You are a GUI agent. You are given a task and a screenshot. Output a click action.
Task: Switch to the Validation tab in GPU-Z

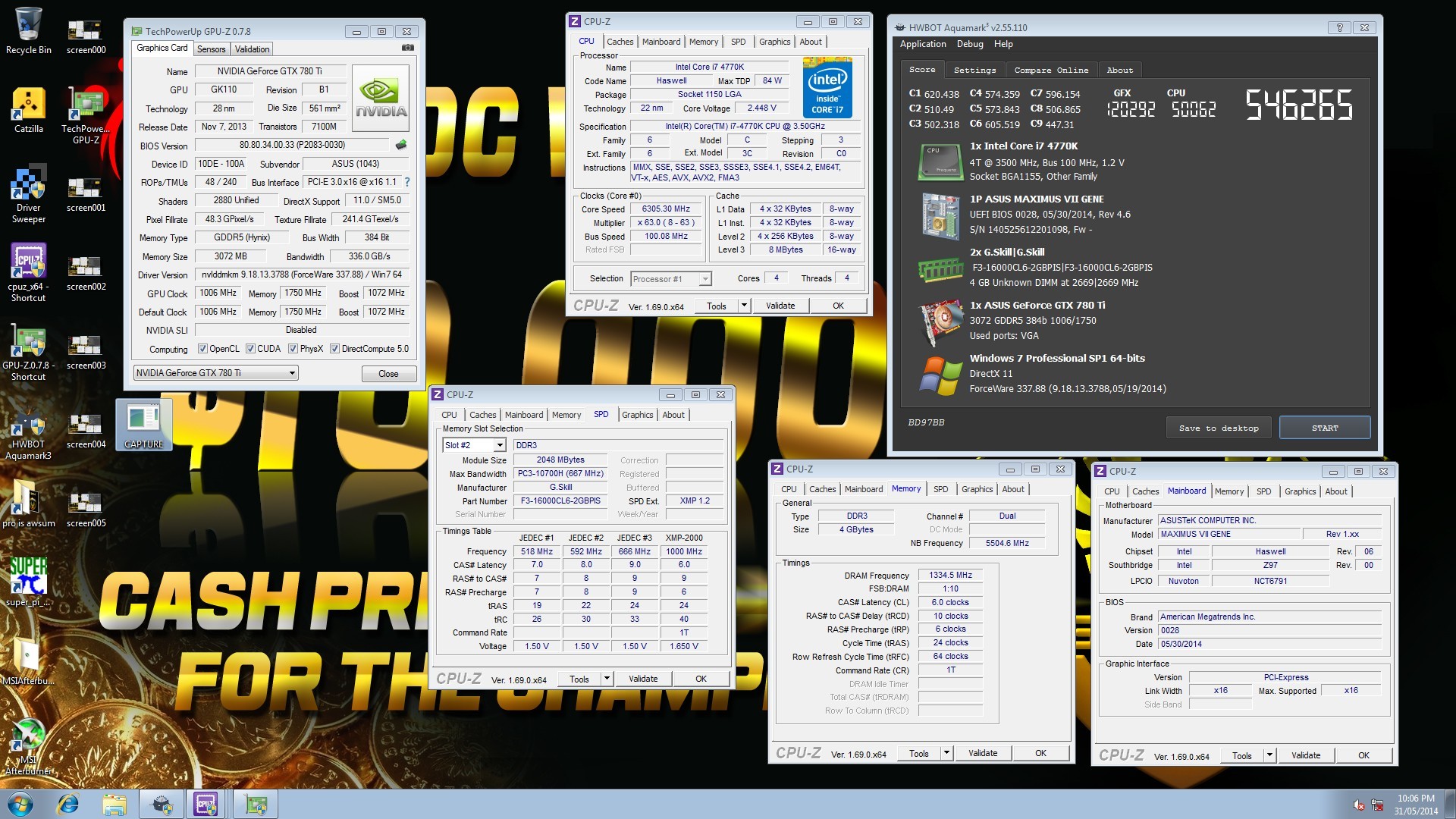click(252, 49)
